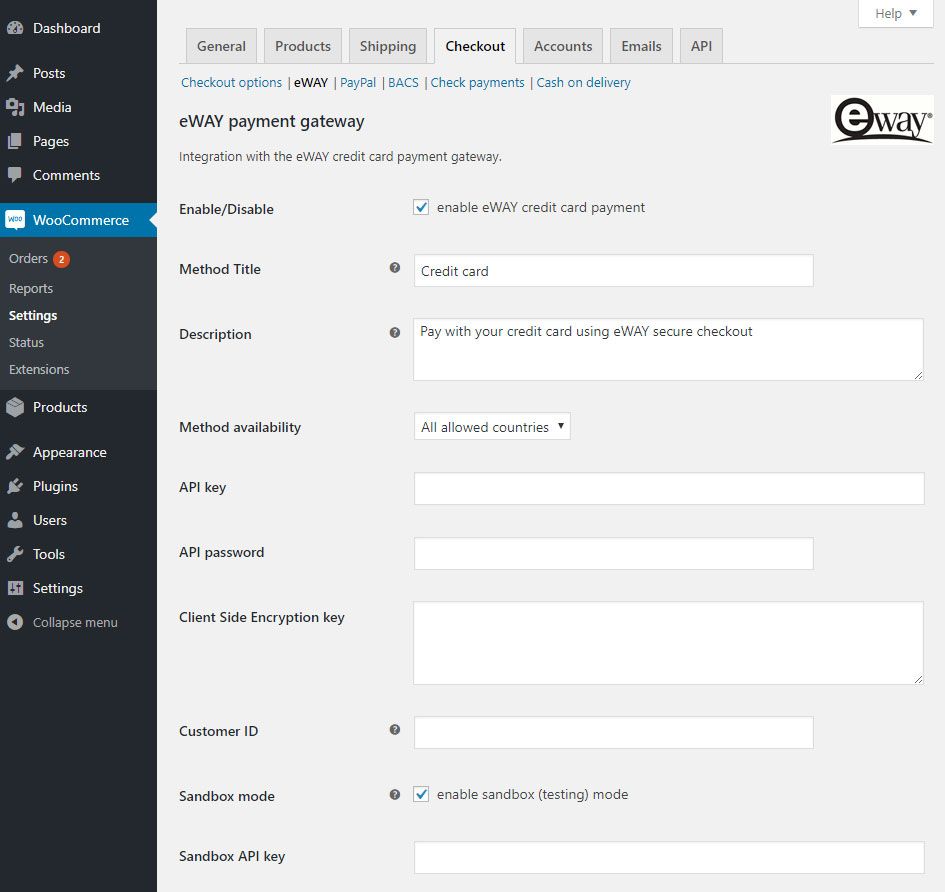Open the eWAY section link

coord(311,83)
